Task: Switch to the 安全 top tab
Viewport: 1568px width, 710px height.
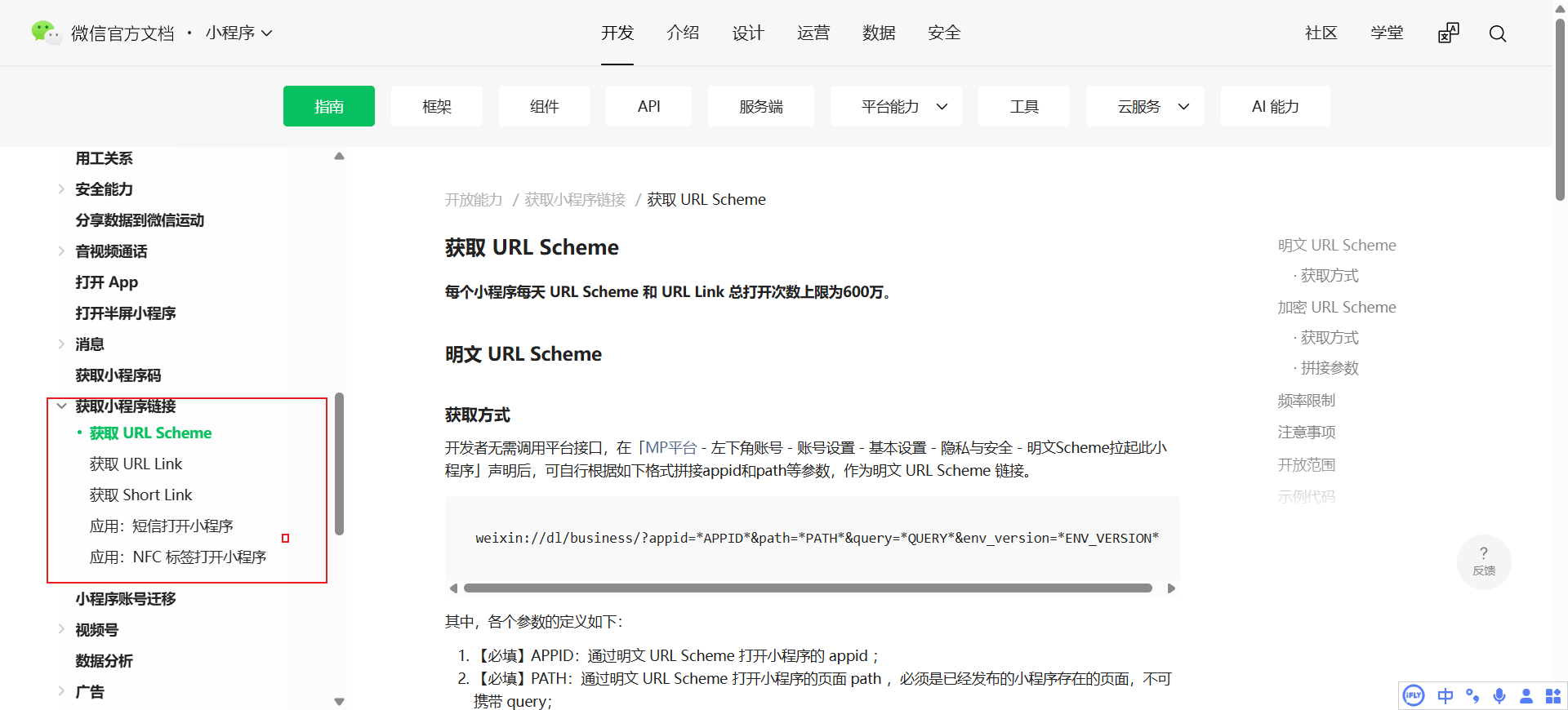Action: [944, 33]
